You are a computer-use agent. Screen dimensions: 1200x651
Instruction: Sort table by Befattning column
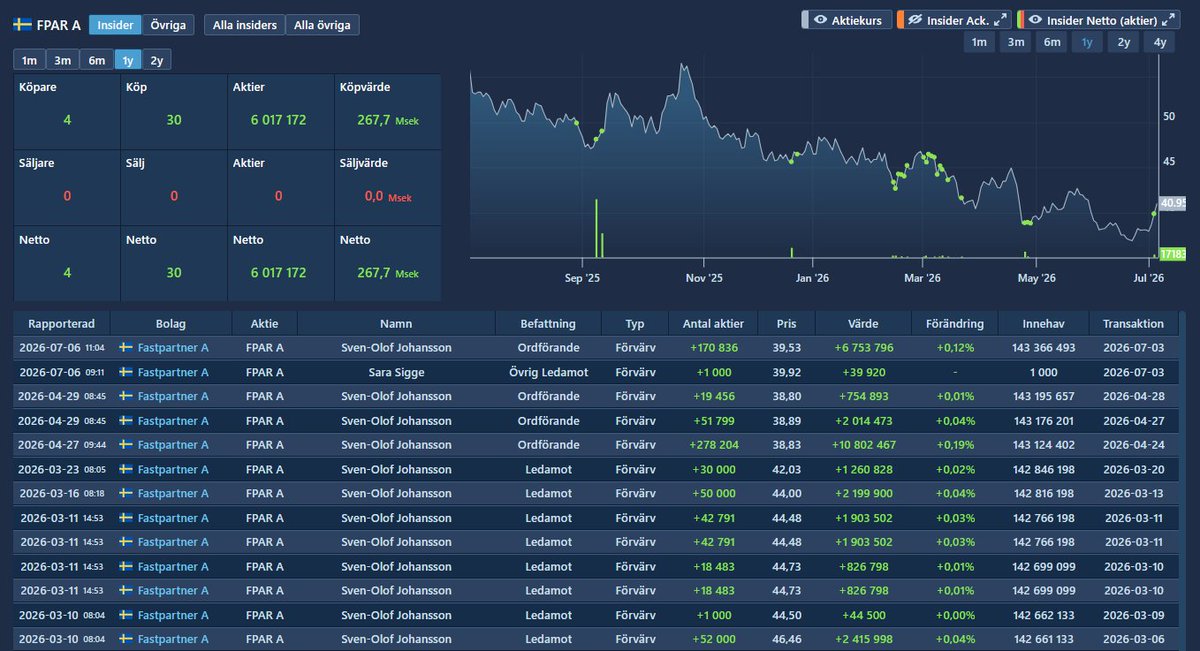[x=548, y=323]
